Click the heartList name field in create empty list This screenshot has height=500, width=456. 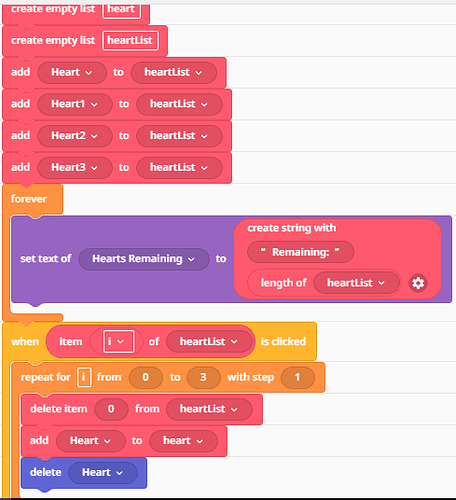tap(130, 40)
